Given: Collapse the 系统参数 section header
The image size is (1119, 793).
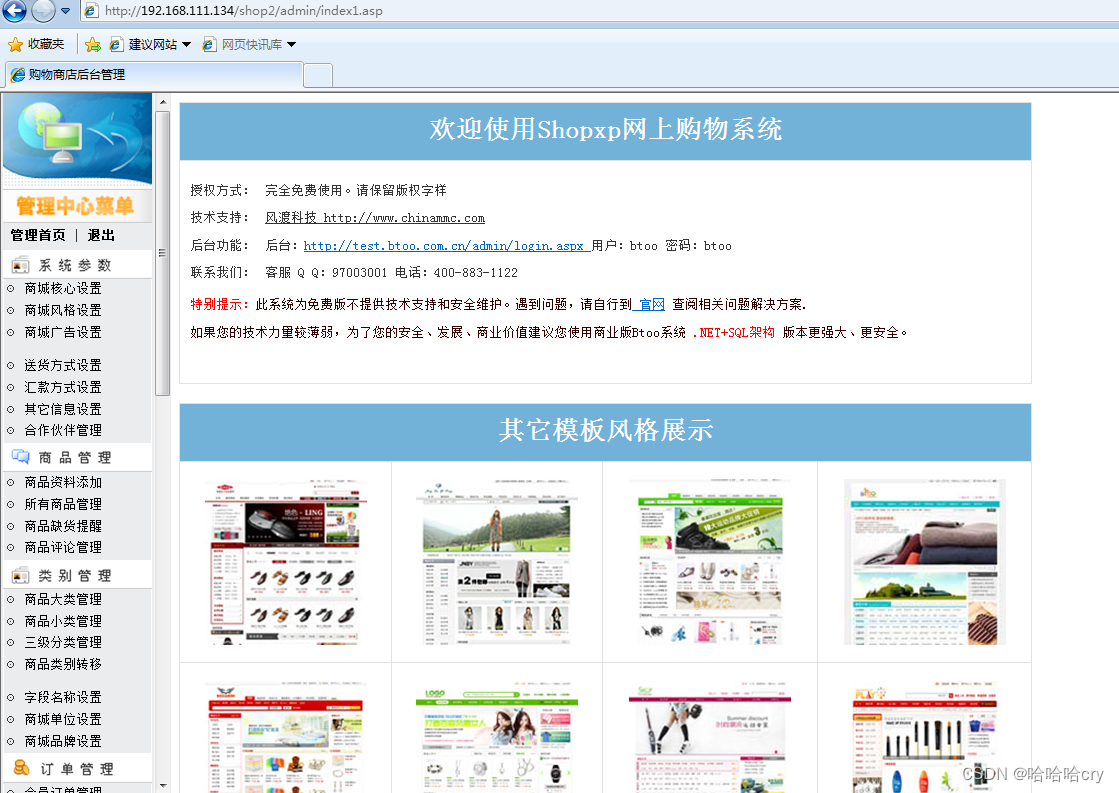Looking at the screenshot, I should coord(77,265).
